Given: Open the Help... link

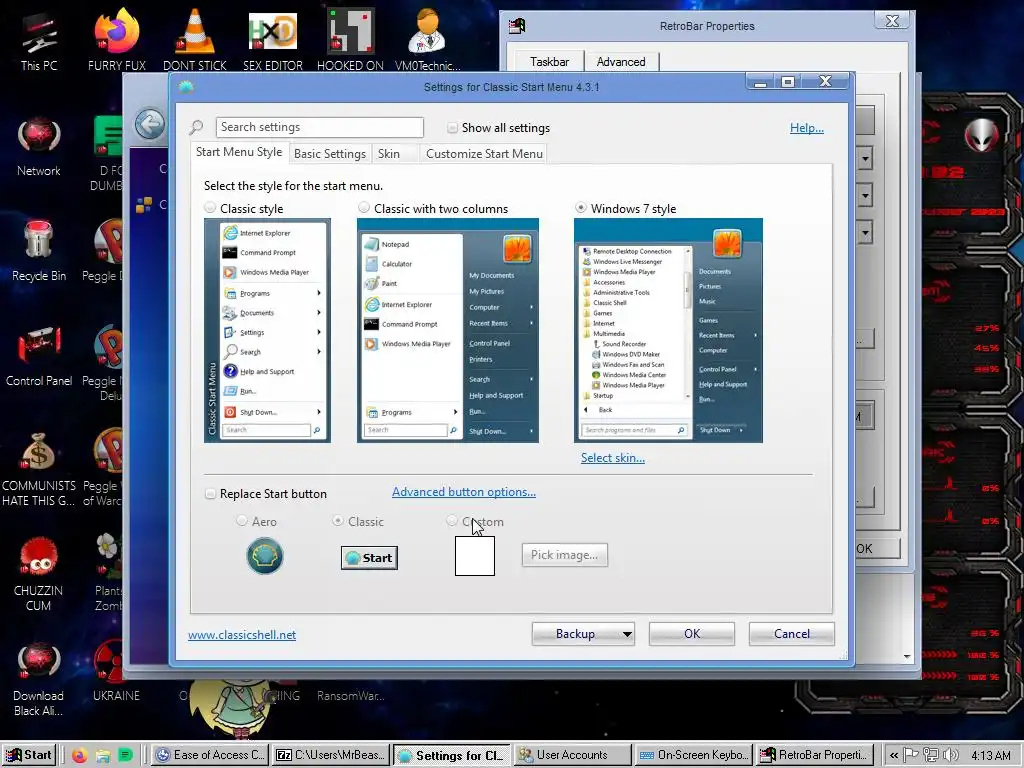Looking at the screenshot, I should pyautogui.click(x=807, y=128).
